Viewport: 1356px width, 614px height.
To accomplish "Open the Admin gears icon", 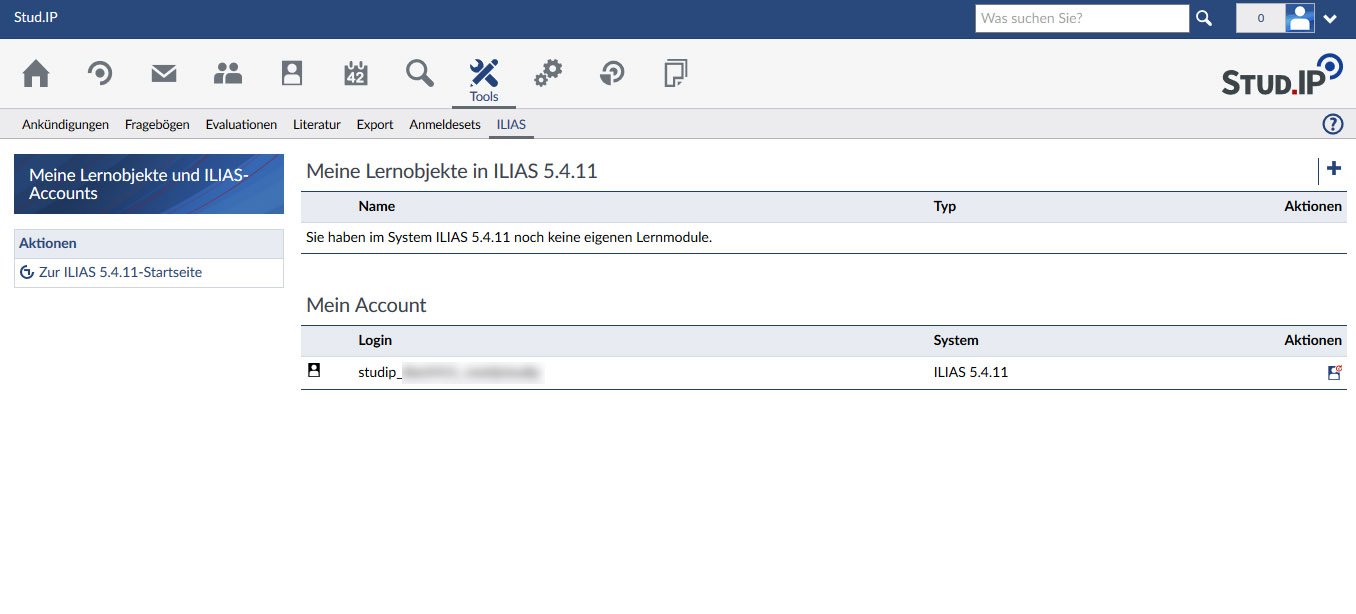I will tap(548, 73).
